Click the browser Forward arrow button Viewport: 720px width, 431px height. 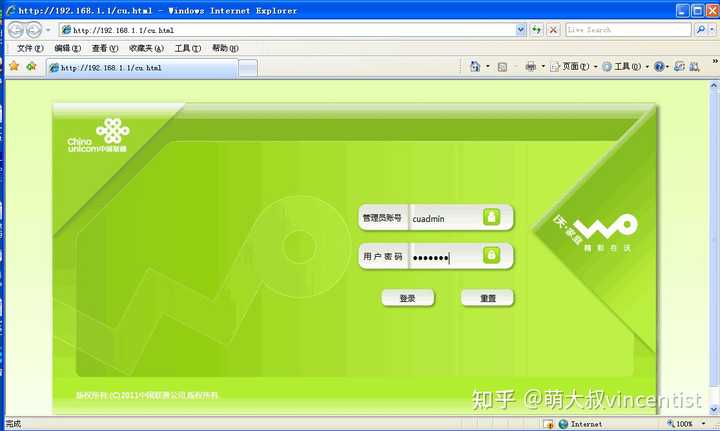point(34,30)
